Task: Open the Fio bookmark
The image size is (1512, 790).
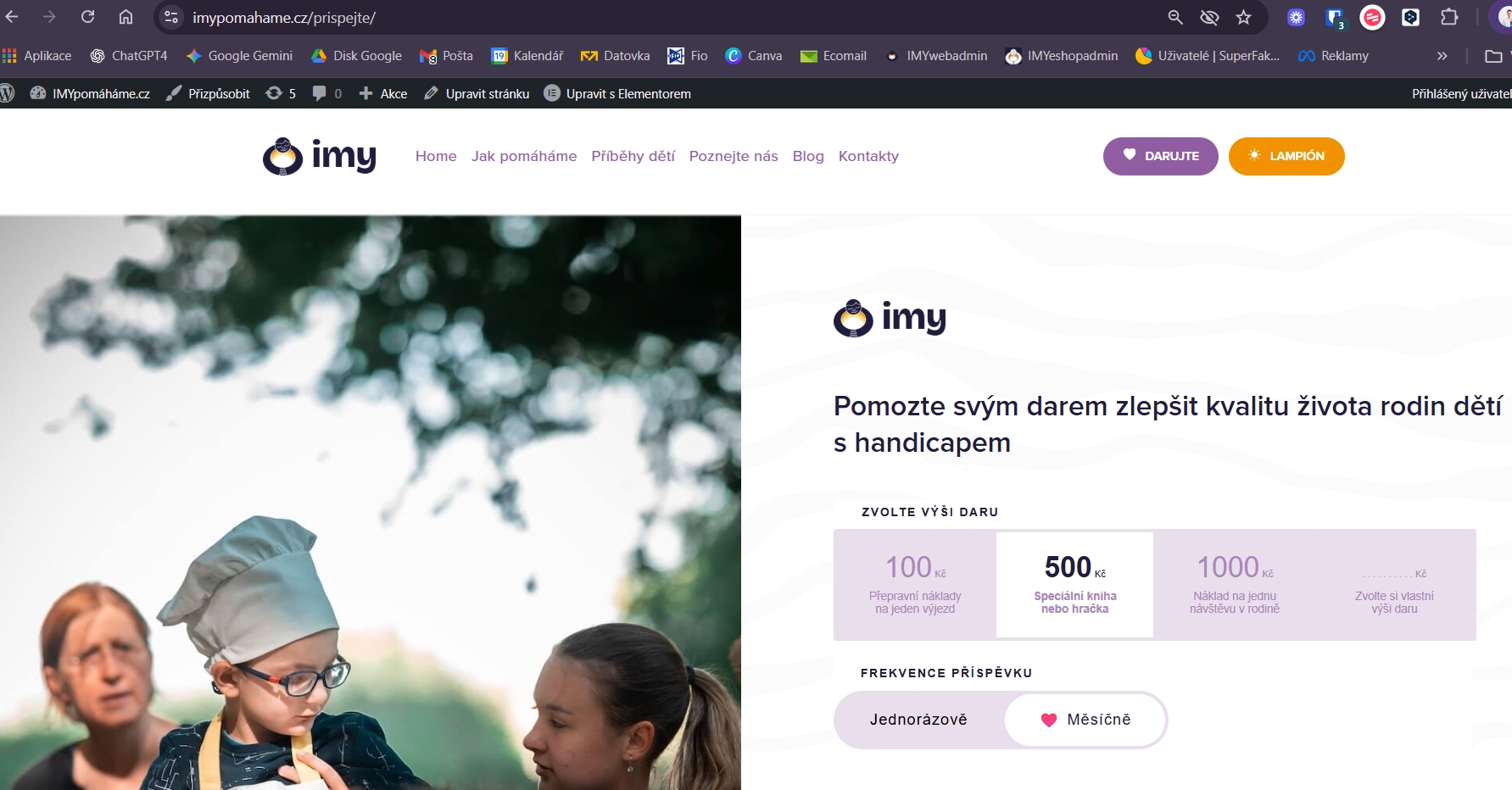Action: [688, 56]
